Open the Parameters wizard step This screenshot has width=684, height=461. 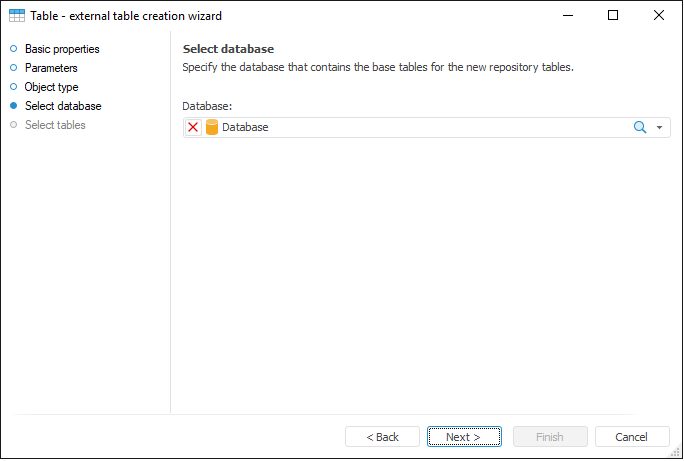(51, 68)
